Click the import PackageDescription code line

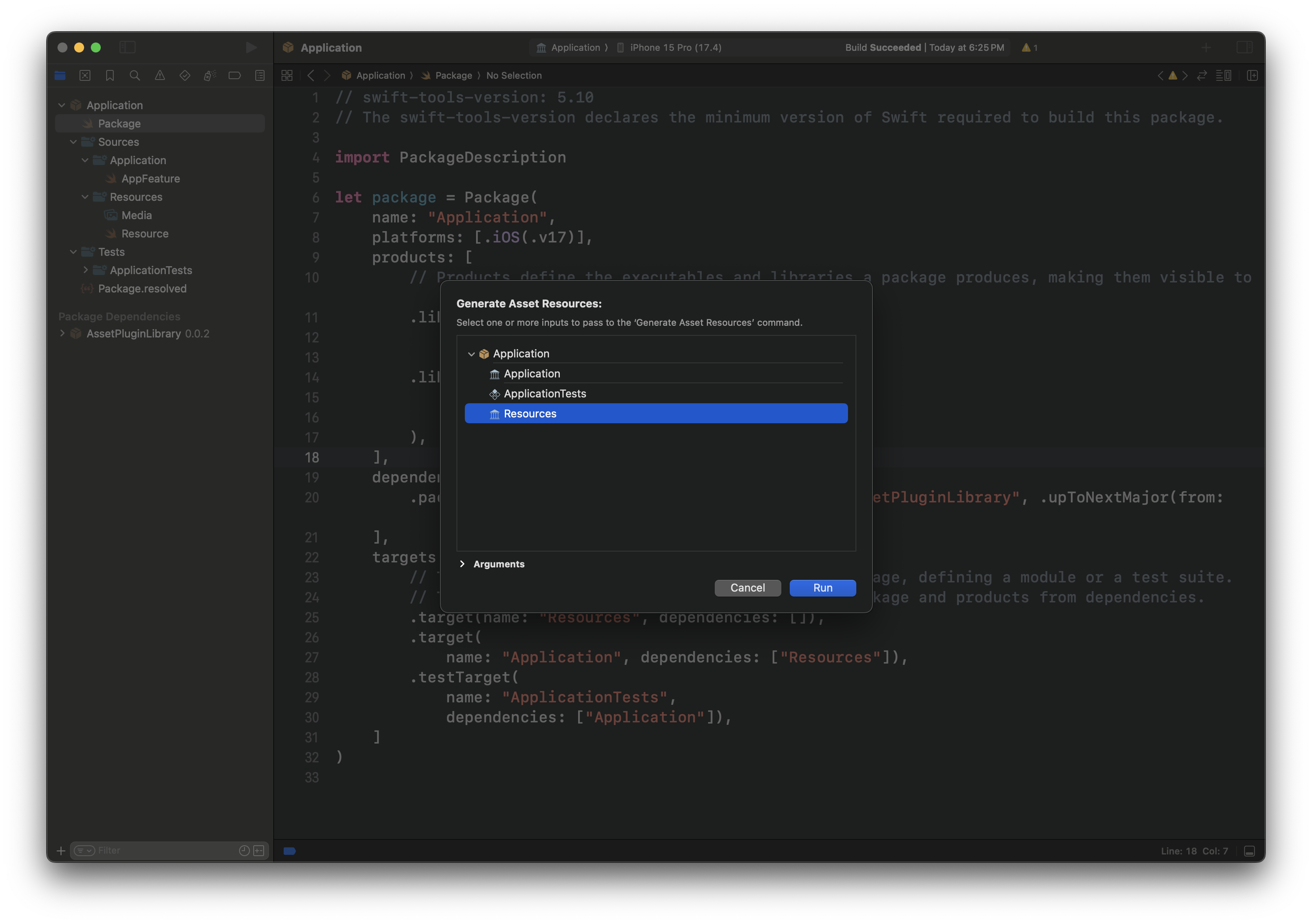coord(450,157)
